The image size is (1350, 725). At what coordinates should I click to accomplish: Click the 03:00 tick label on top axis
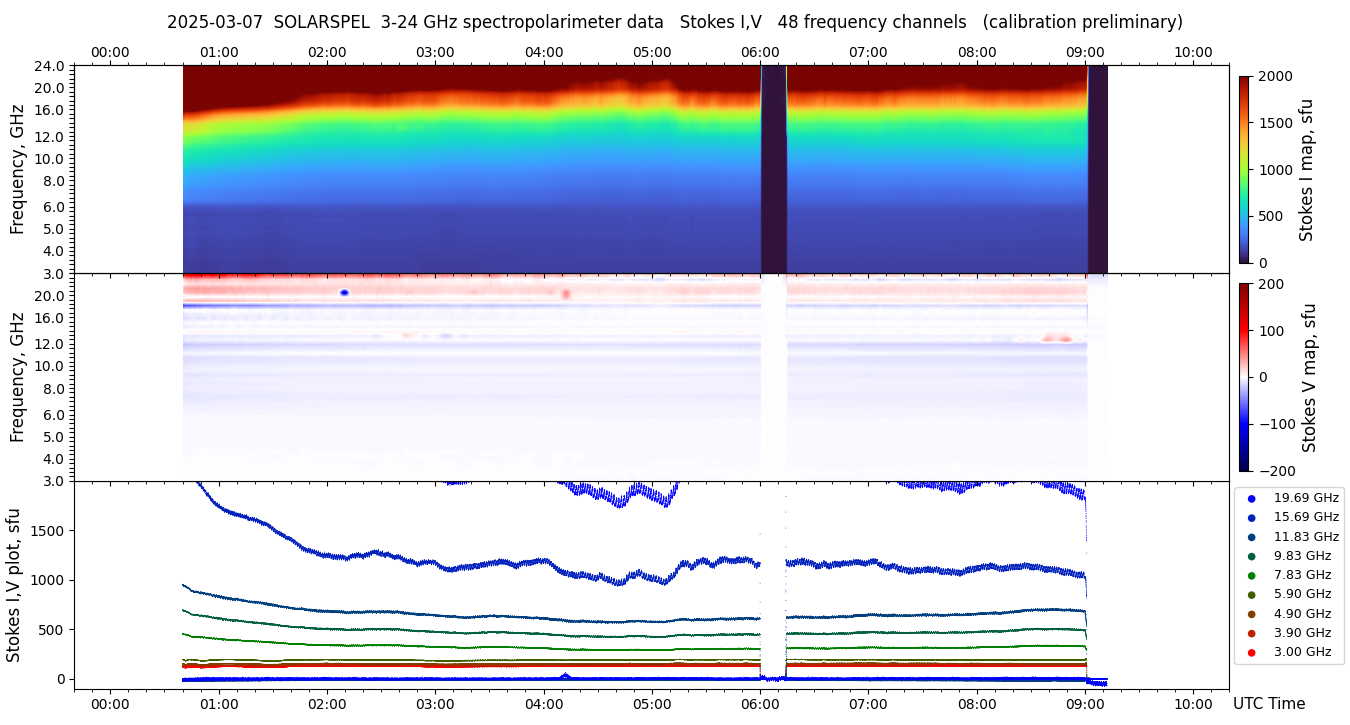pos(435,52)
